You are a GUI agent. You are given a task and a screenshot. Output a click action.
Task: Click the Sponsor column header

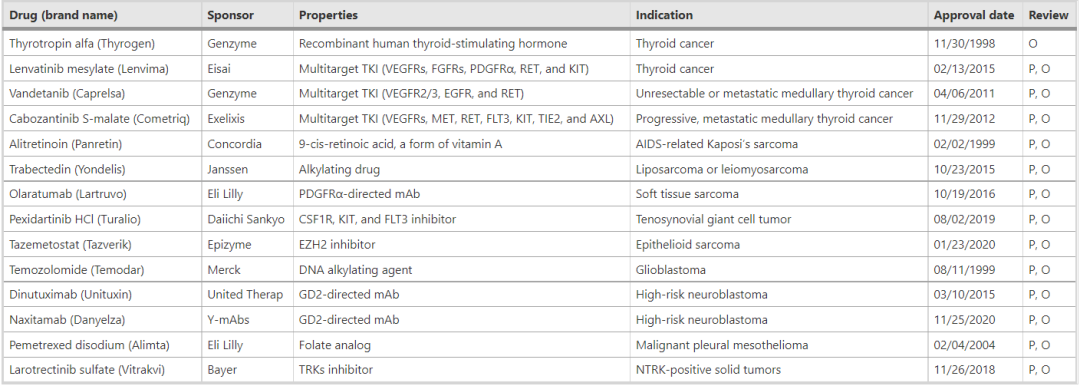231,15
